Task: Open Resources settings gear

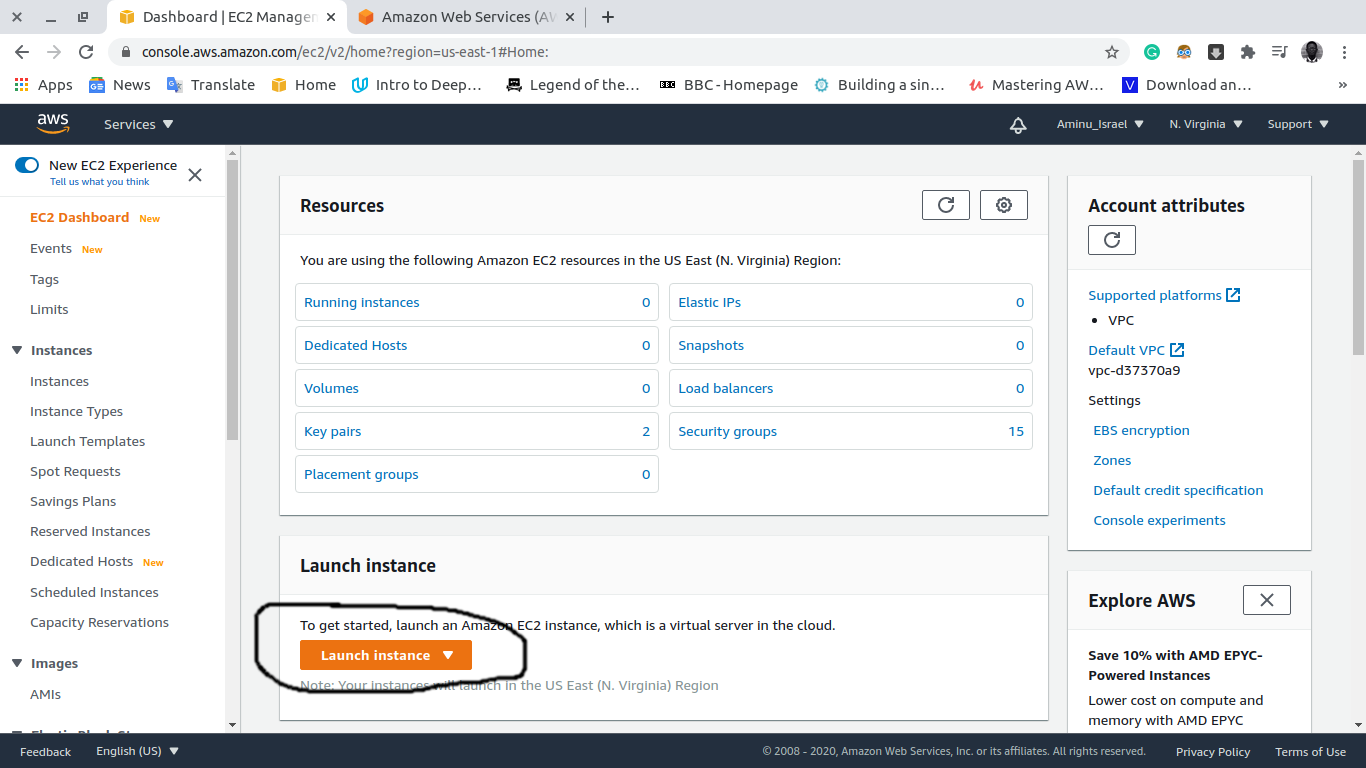Action: [1004, 205]
